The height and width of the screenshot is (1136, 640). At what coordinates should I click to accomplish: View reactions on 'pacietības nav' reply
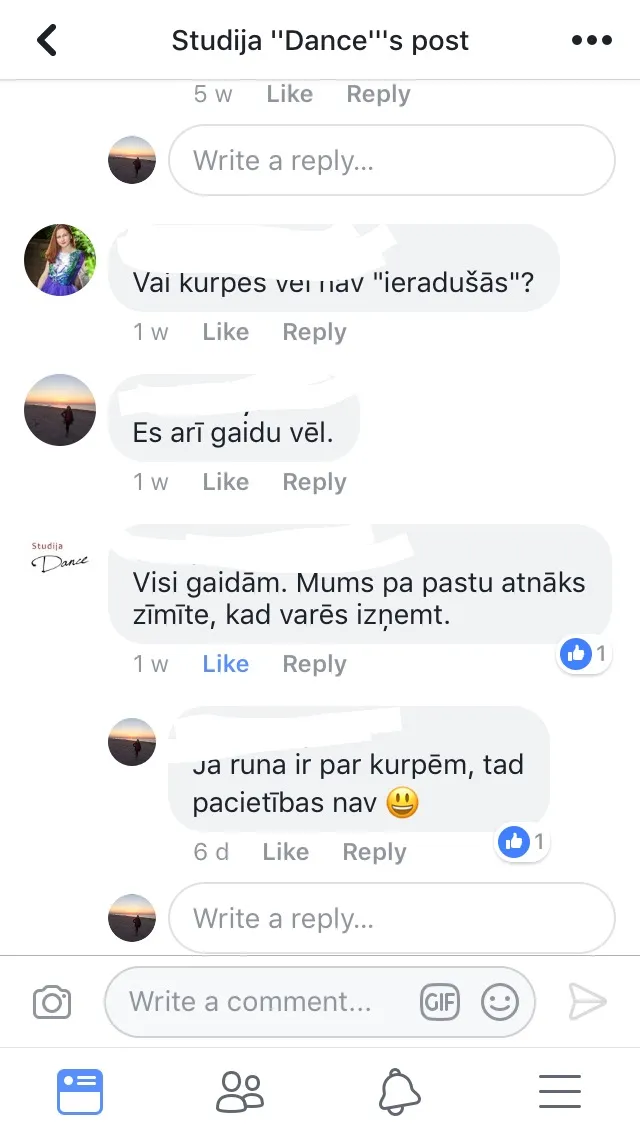pos(523,842)
